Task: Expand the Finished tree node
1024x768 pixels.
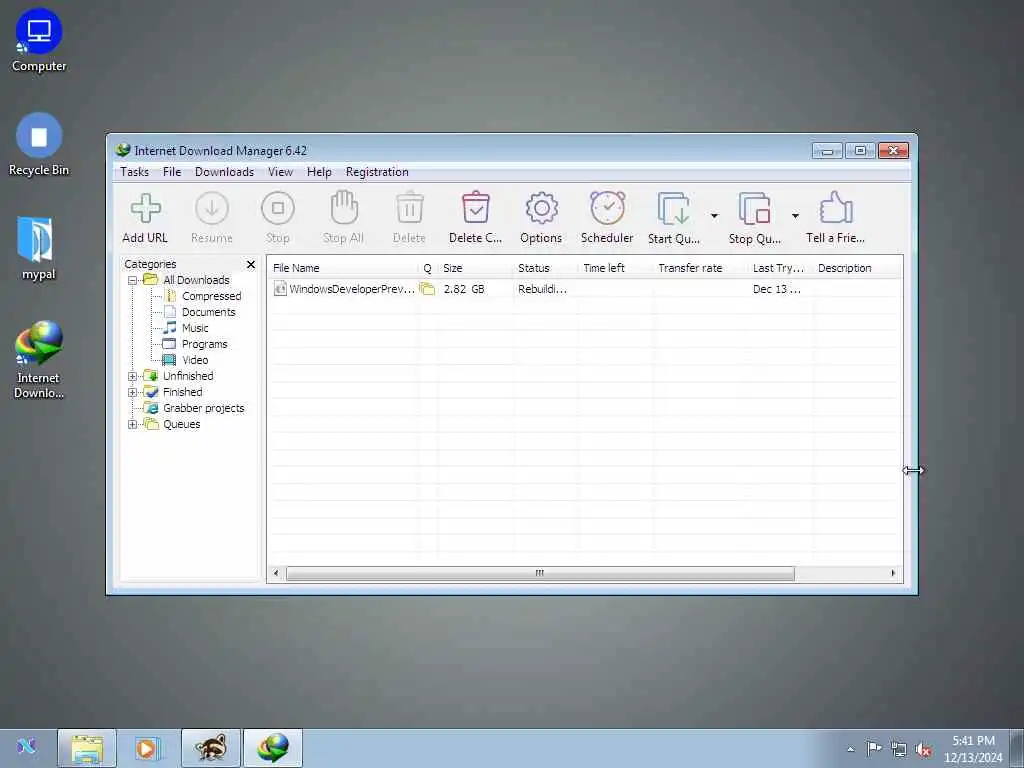Action: point(133,392)
